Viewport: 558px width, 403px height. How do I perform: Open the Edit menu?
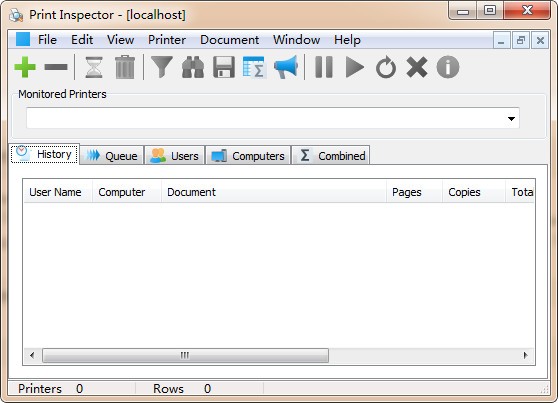(82, 40)
